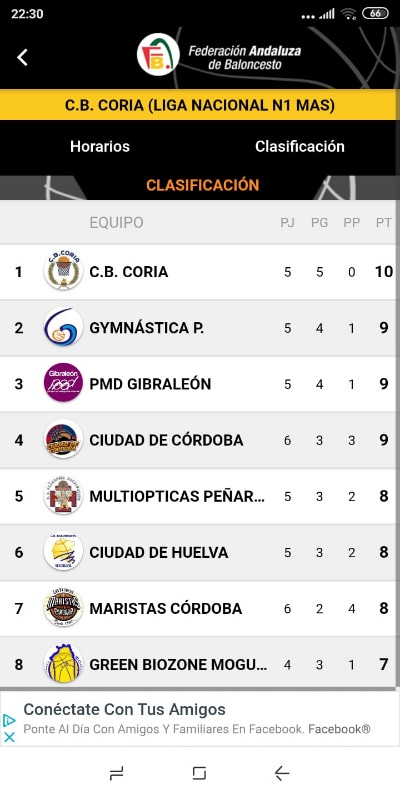
Task: Tap the PMD Gibraleón purple logo
Action: click(63, 383)
